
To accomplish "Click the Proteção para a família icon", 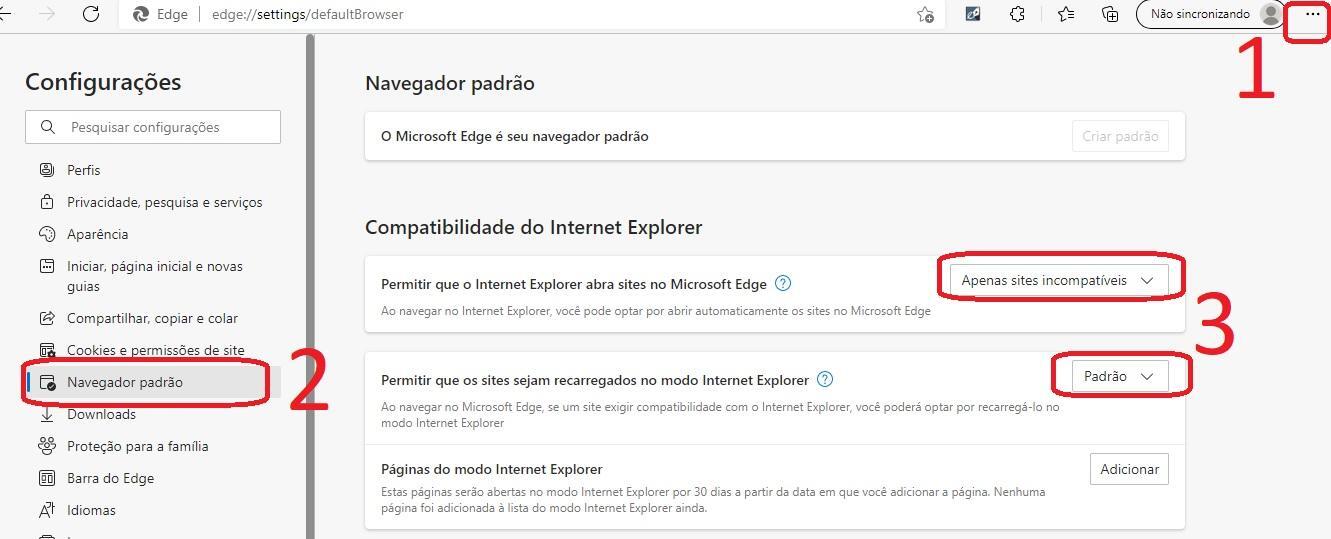I will [x=46, y=446].
